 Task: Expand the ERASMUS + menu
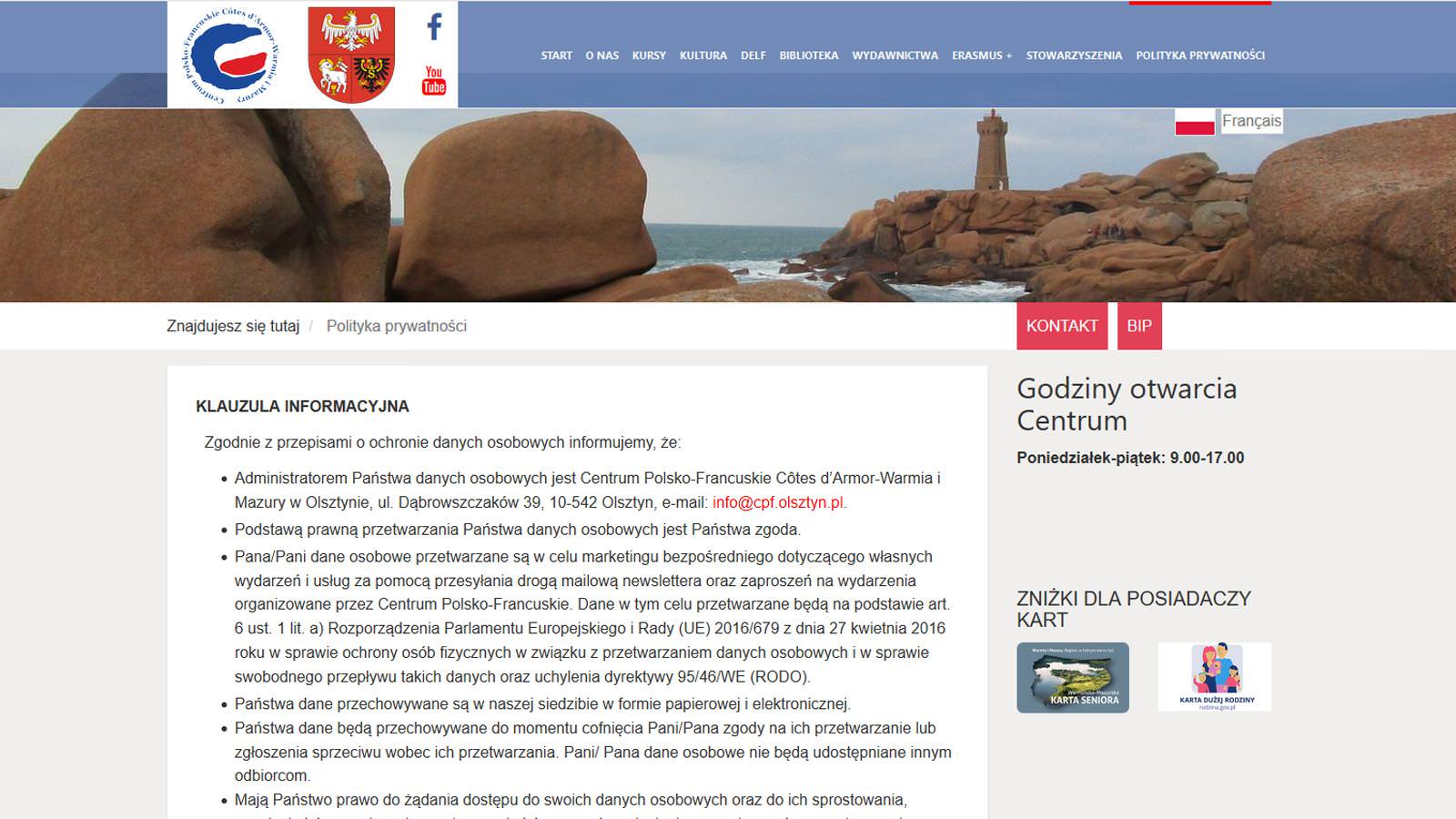(982, 56)
